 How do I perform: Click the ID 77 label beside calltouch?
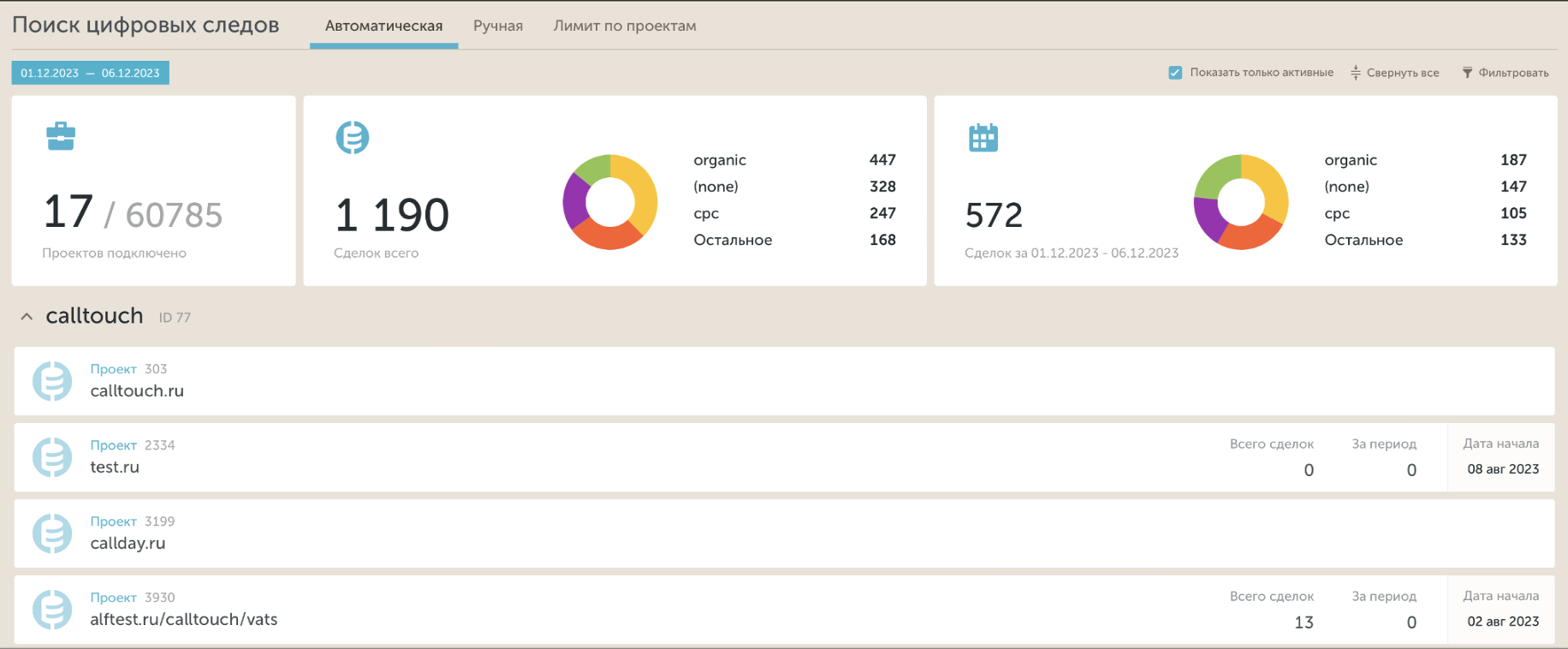pyautogui.click(x=175, y=318)
